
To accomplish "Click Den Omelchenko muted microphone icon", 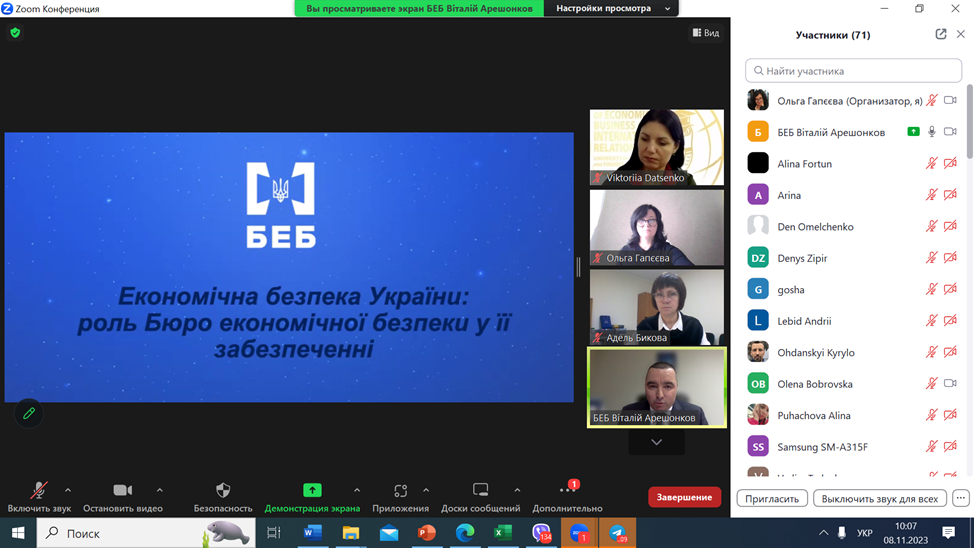I will click(x=931, y=226).
